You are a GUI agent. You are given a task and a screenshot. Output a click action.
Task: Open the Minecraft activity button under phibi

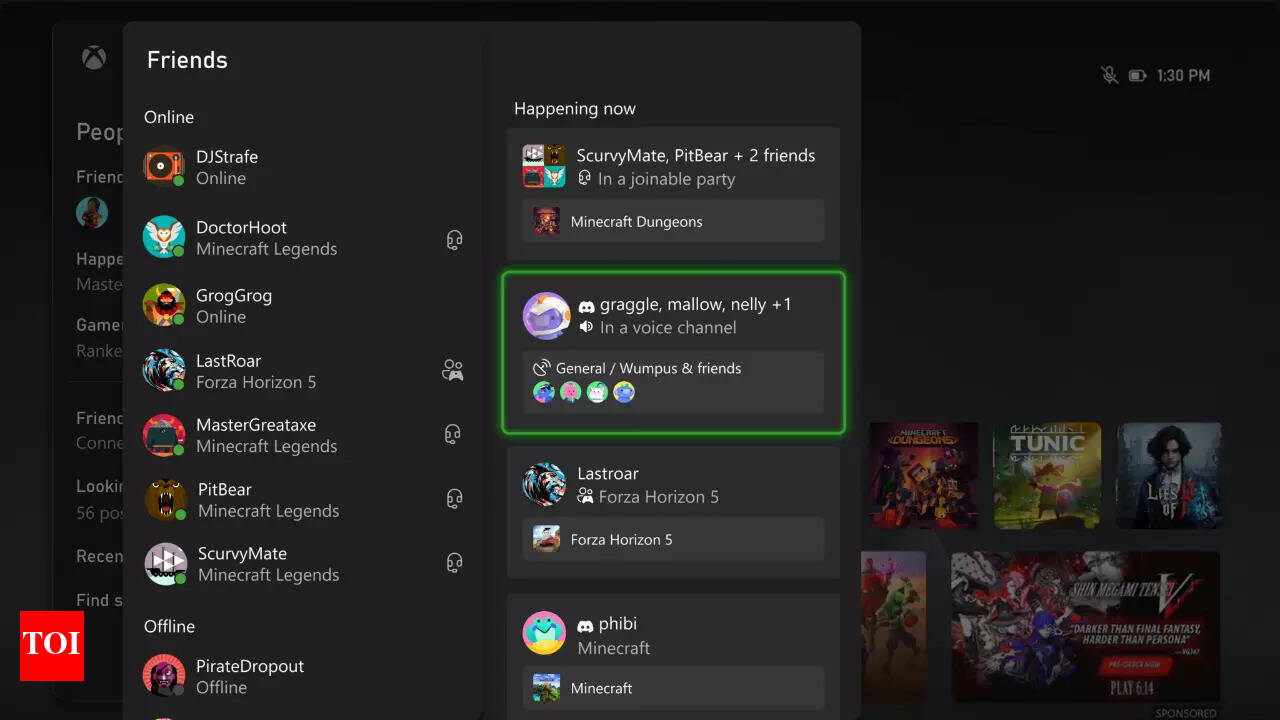pyautogui.click(x=673, y=688)
